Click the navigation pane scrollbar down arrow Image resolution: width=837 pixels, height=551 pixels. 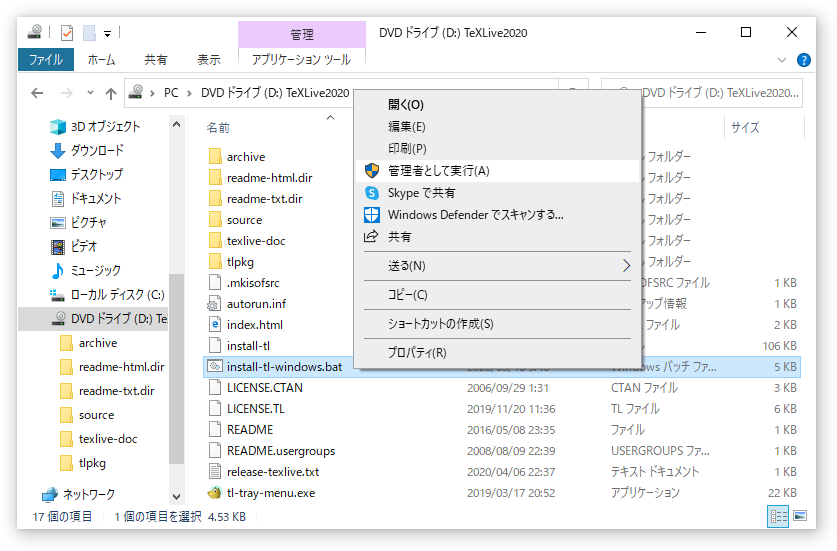[x=176, y=497]
